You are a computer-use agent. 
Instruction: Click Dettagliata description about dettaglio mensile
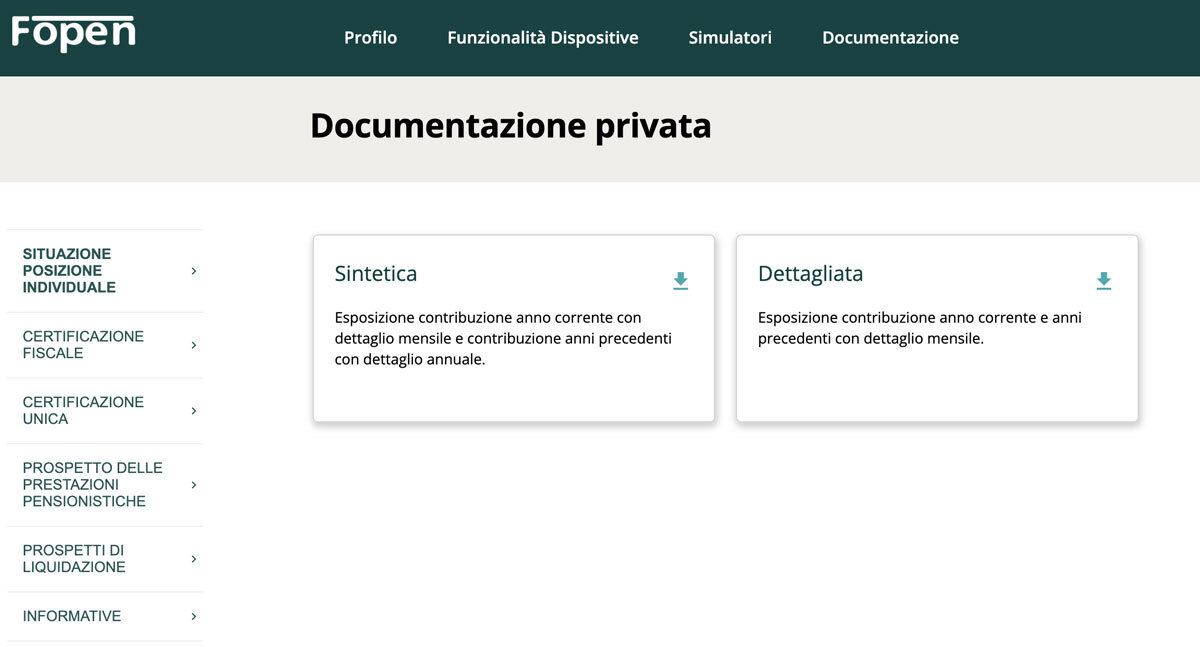[x=920, y=328]
